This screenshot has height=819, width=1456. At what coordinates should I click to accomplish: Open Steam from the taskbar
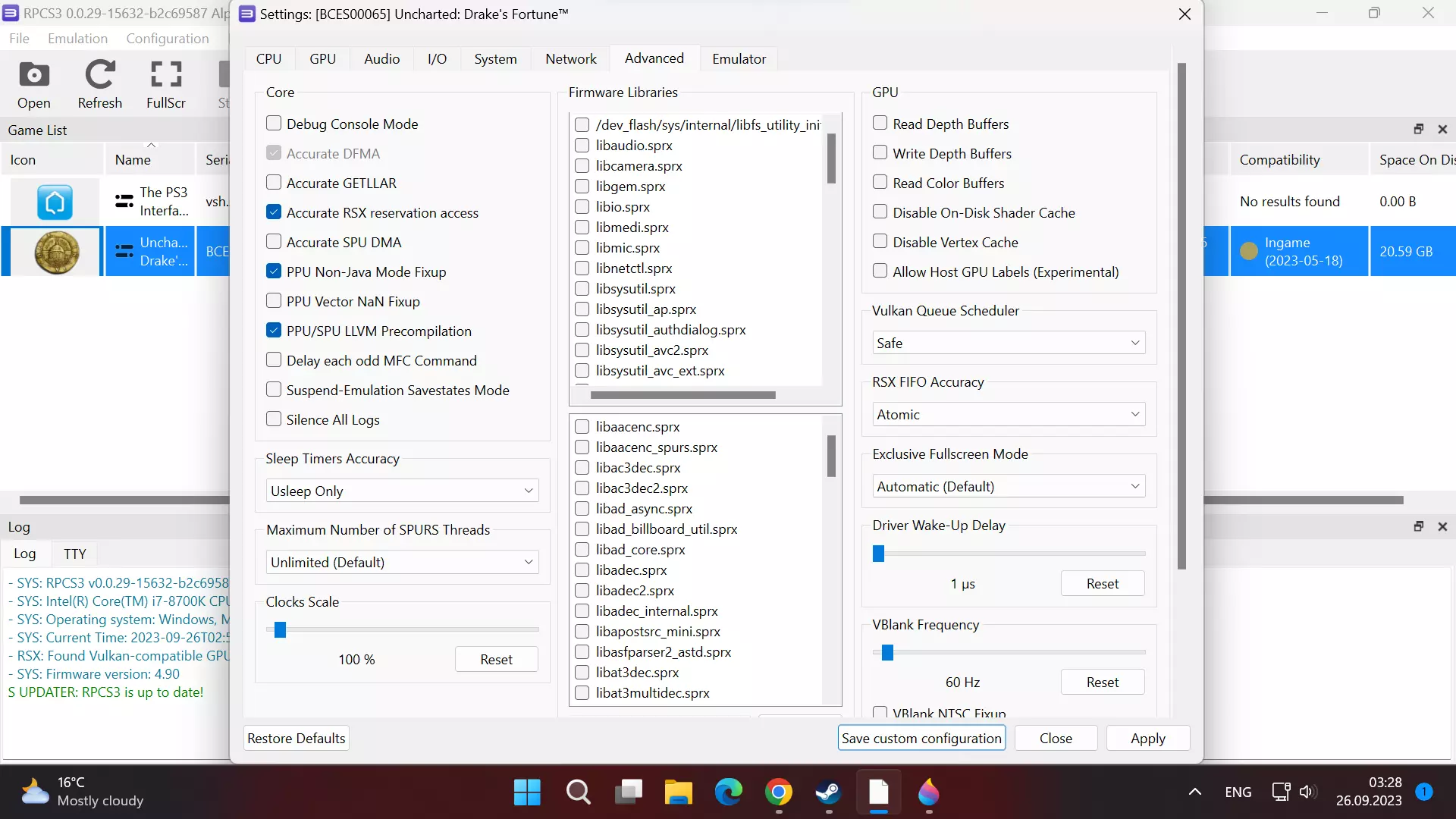pos(828,792)
